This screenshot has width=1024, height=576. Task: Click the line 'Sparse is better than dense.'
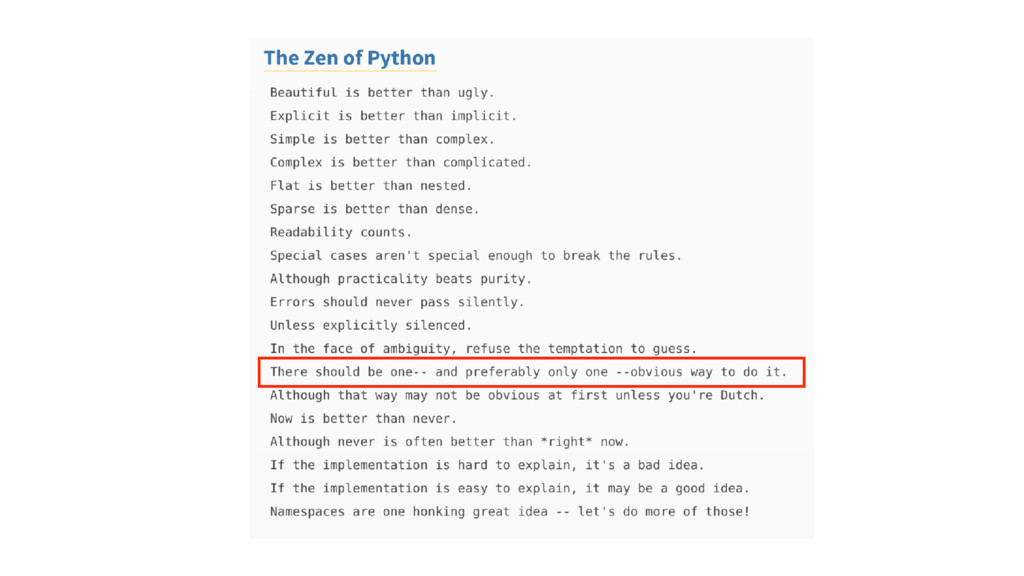point(374,209)
